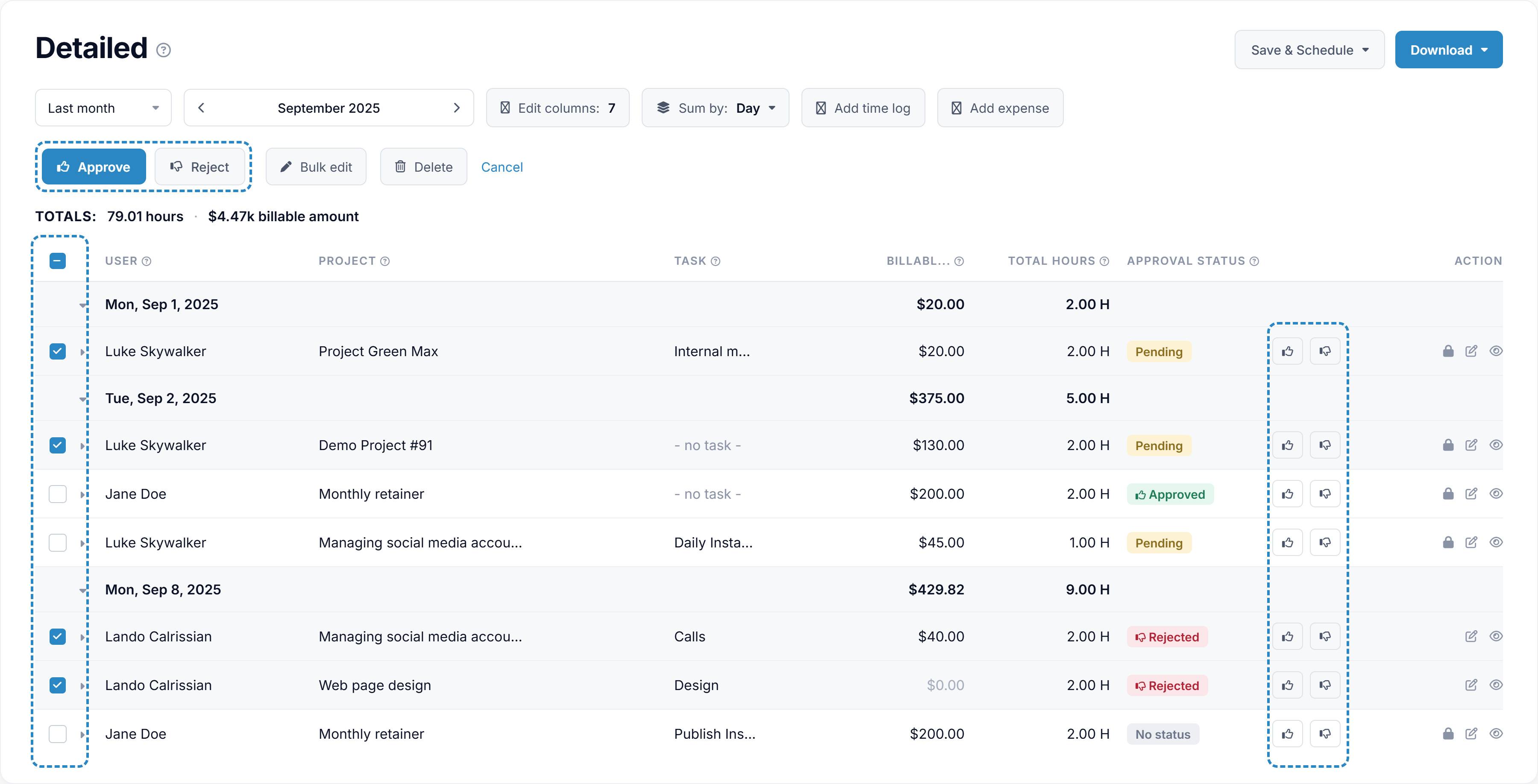Screen dimensions: 1538x784
Task: Click the Approve bulk action button
Action: click(94, 167)
